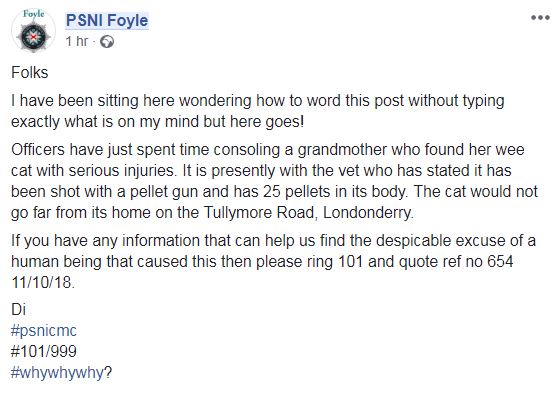Viewport: 554px width, 397px height.
Task: Open the #psnicmc hashtag
Action: point(43,331)
